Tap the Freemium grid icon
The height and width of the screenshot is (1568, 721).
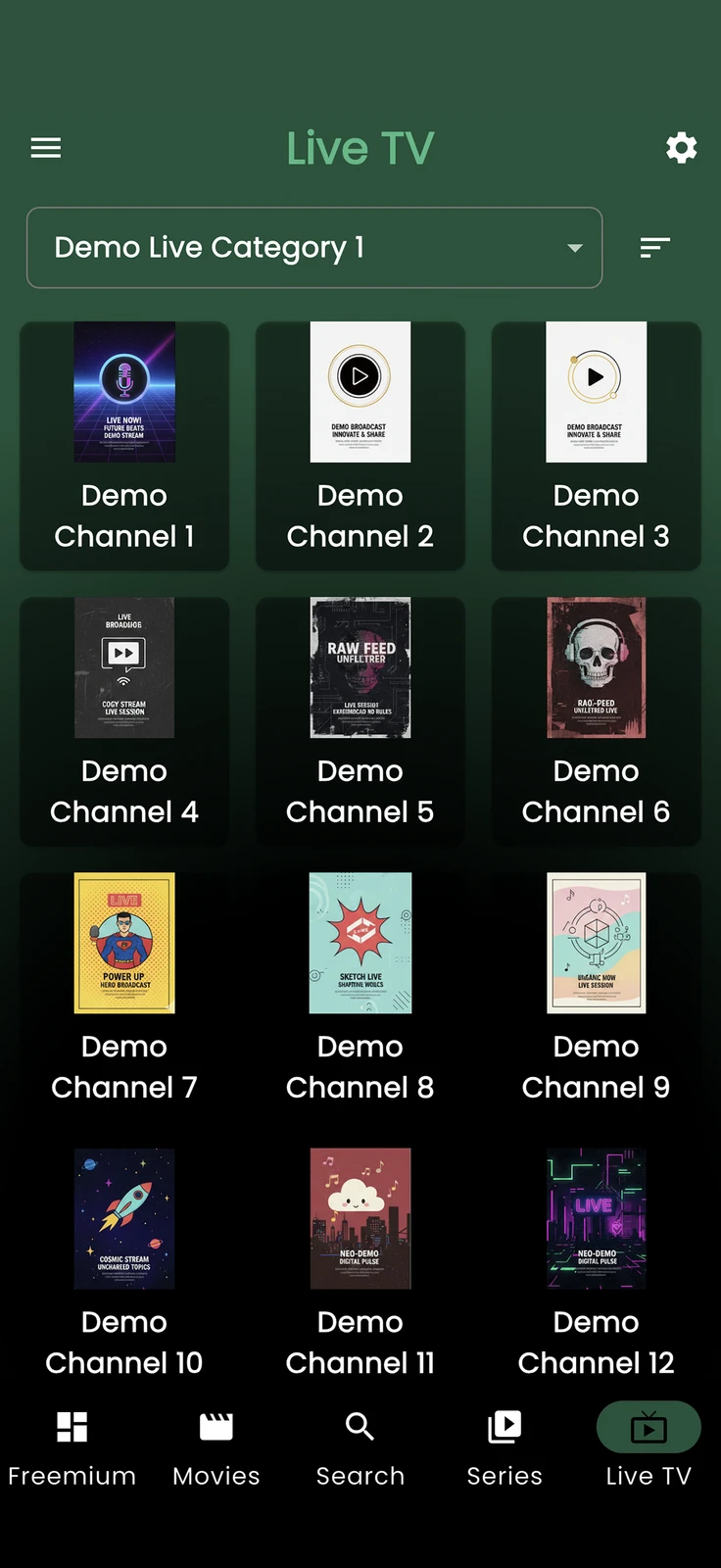click(72, 1427)
